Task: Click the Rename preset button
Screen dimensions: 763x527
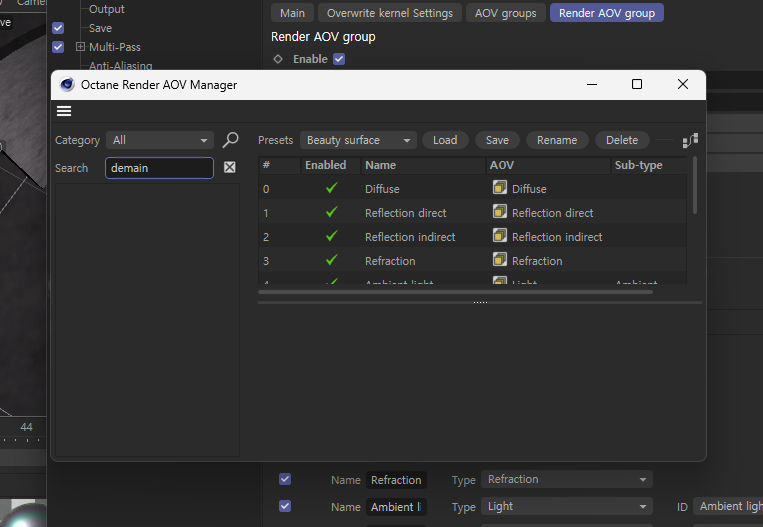Action: coord(557,140)
